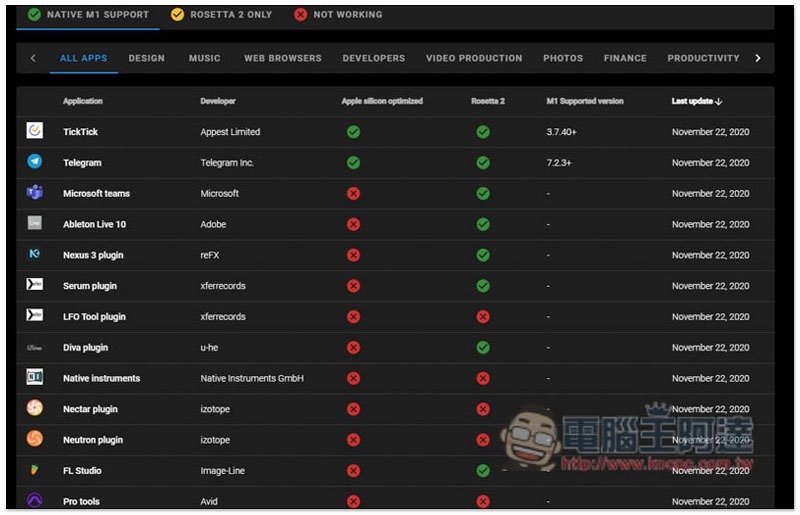Screen dimensions: 800x515
Task: Click the Nexus 3 plugin icon
Action: pyautogui.click(x=35, y=255)
